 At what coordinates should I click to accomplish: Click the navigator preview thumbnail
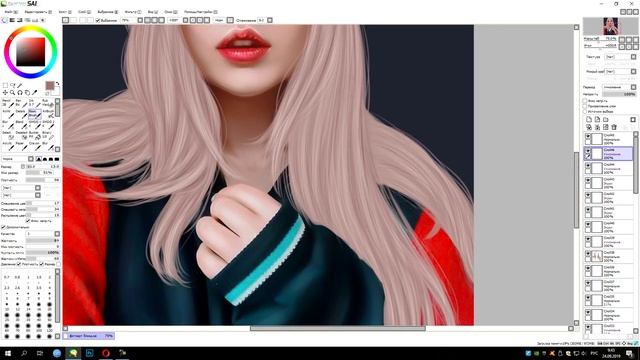(611, 27)
